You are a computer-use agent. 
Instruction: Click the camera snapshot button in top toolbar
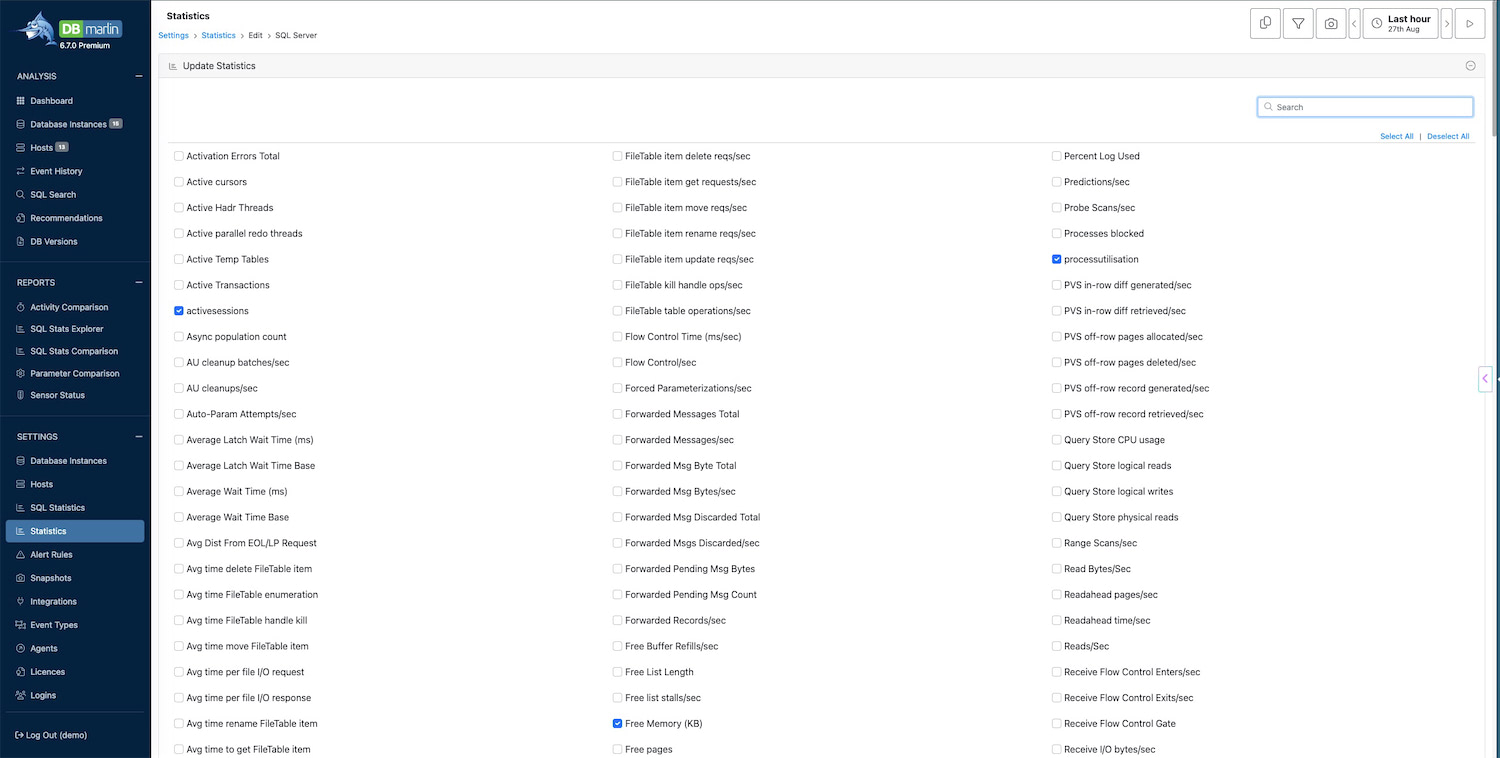coord(1331,23)
